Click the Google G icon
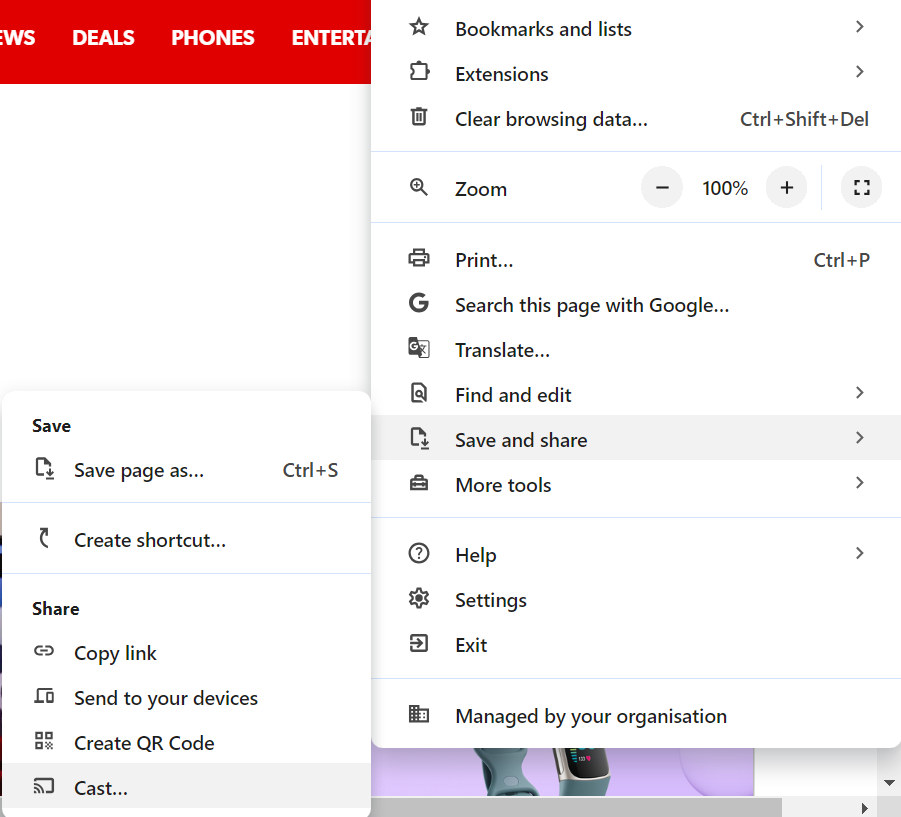Image resolution: width=901 pixels, height=817 pixels. [419, 303]
